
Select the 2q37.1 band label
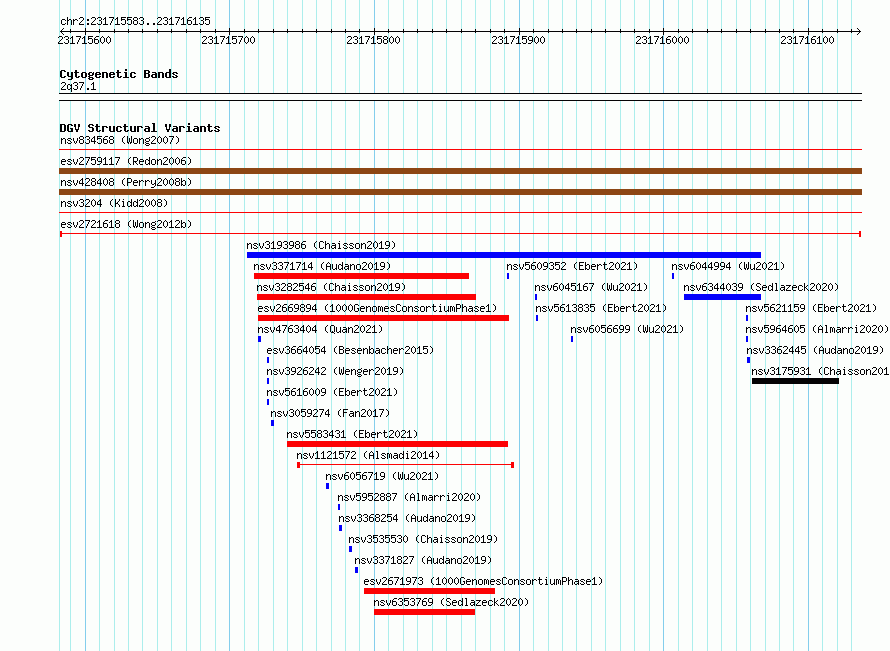pos(78,86)
